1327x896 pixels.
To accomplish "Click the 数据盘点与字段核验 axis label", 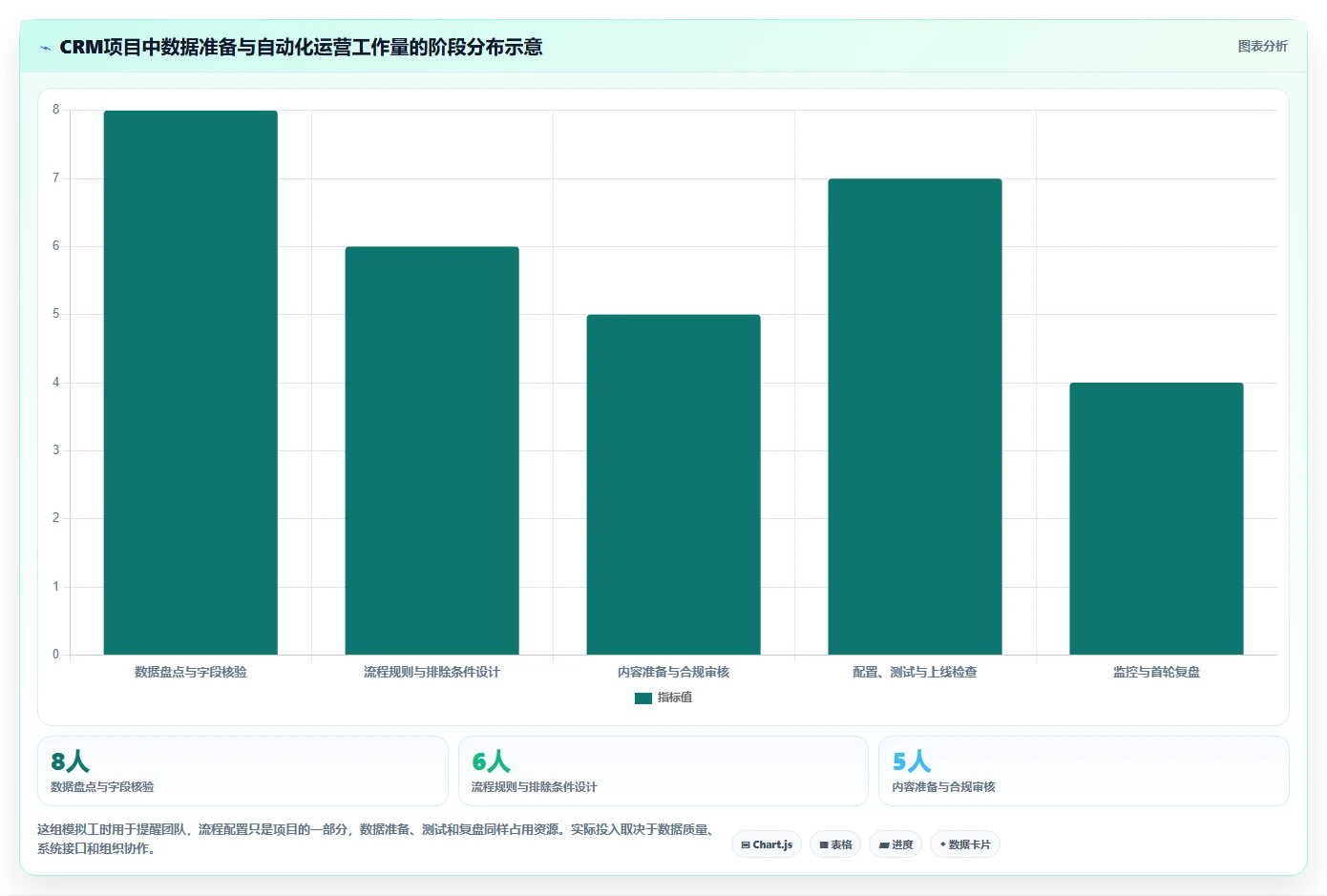I will (x=191, y=672).
